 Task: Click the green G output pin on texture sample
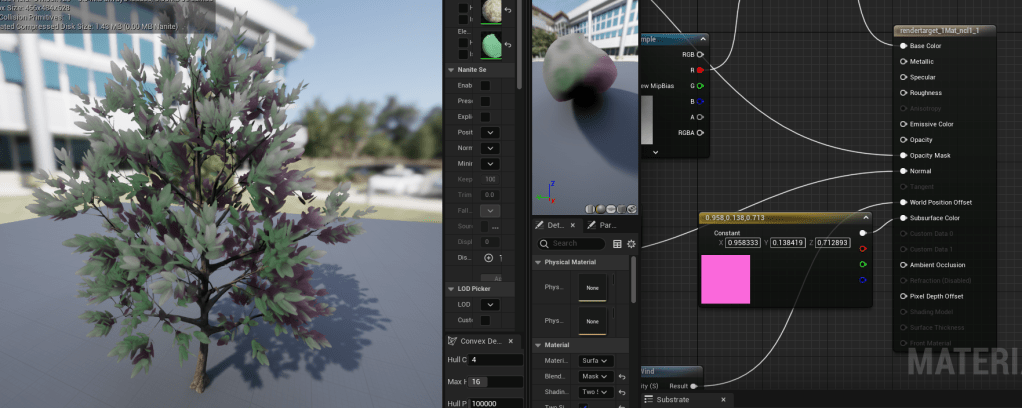pos(699,86)
